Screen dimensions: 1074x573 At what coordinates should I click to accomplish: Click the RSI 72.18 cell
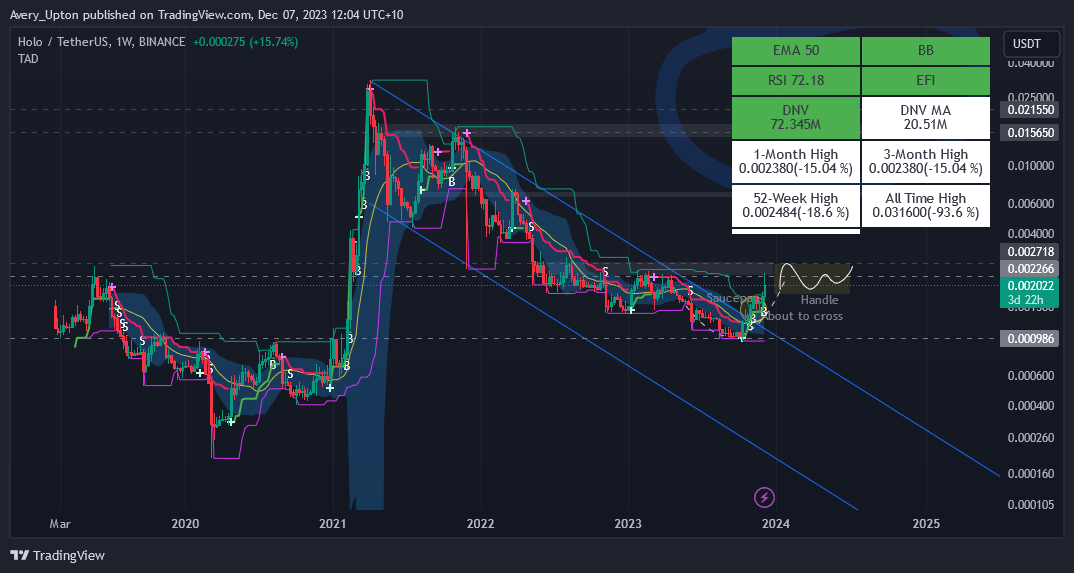pos(796,81)
